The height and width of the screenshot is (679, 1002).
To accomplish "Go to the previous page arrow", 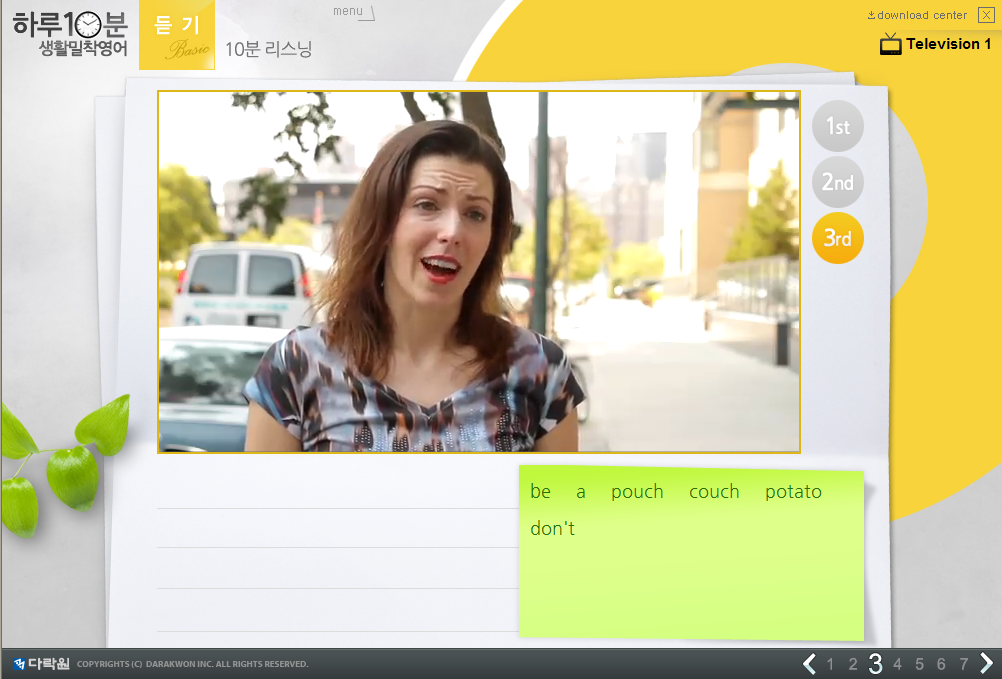I will [809, 663].
